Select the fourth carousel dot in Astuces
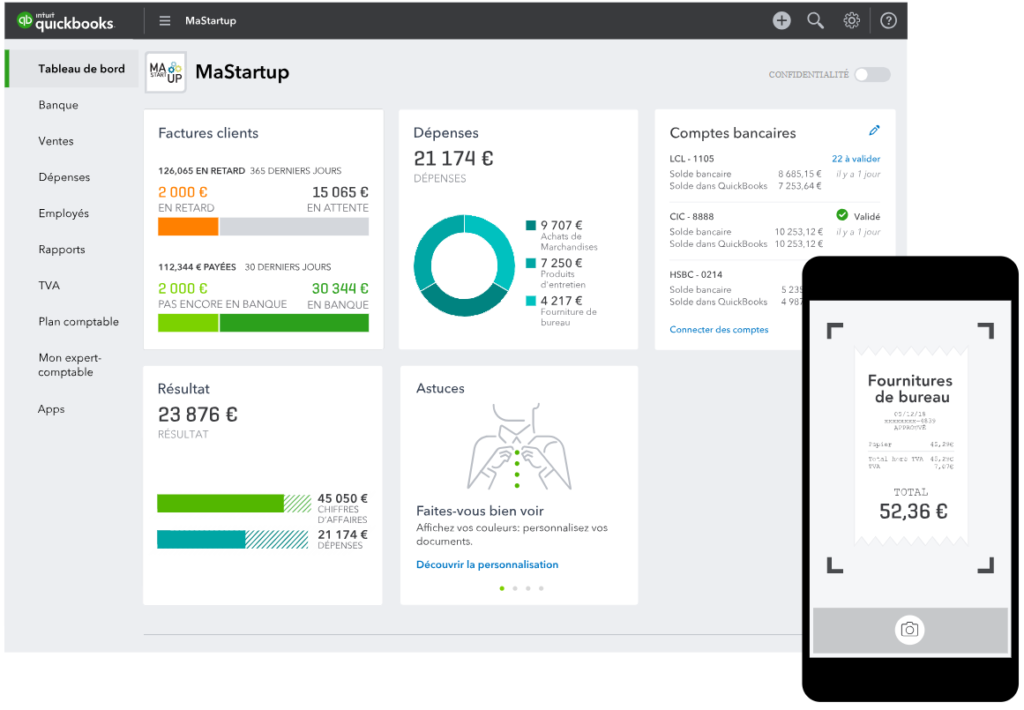1024x710 pixels. pos(541,589)
